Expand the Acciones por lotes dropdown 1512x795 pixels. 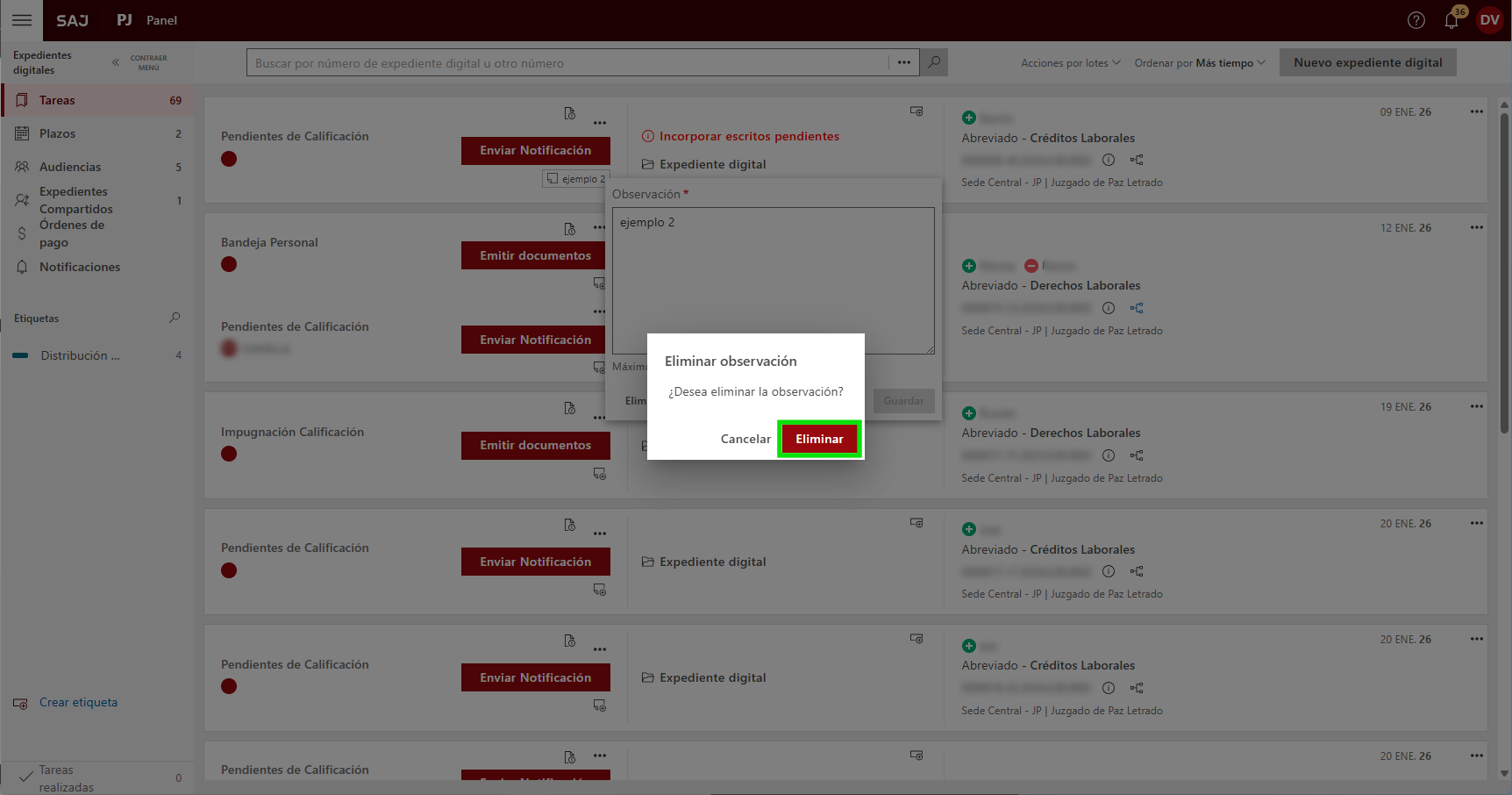(1070, 63)
